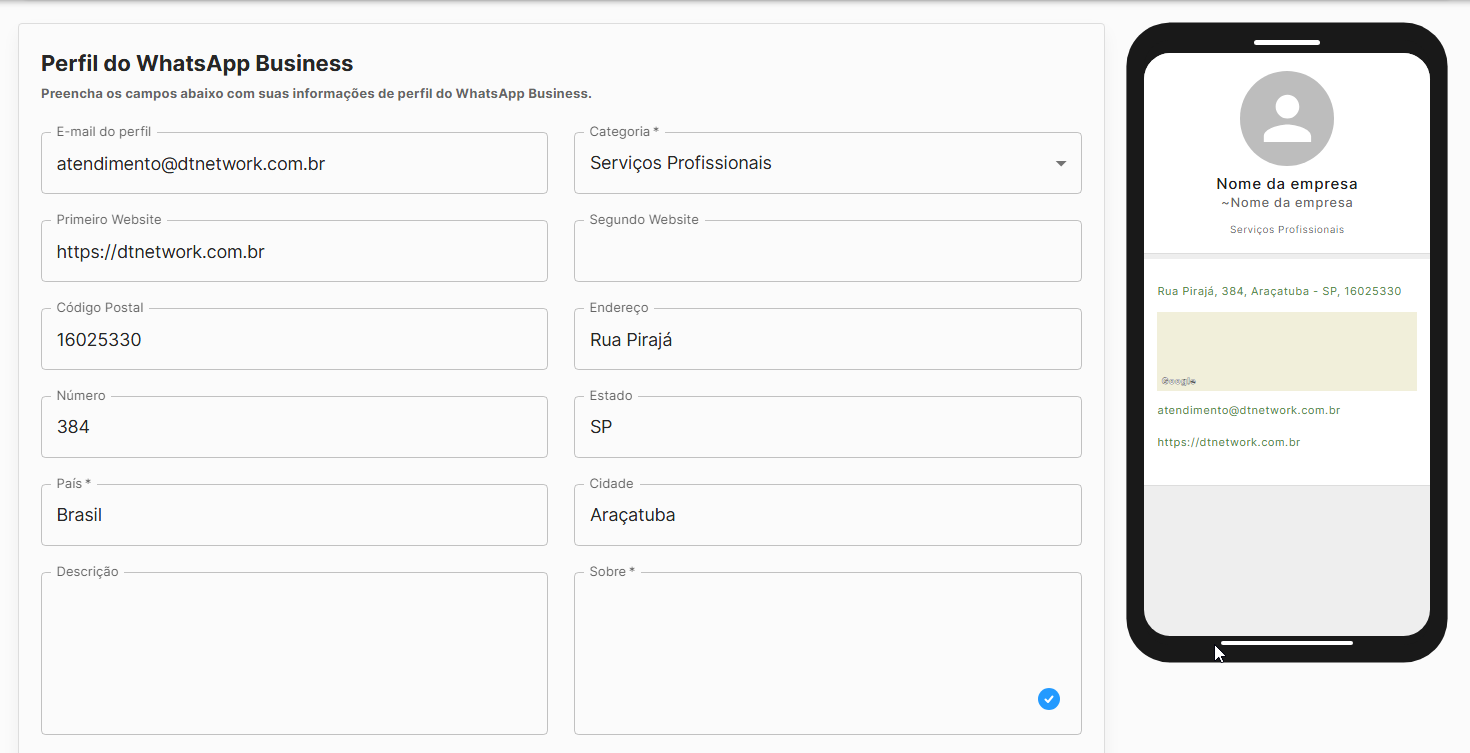Click the País field showing Brasil

coord(294,515)
